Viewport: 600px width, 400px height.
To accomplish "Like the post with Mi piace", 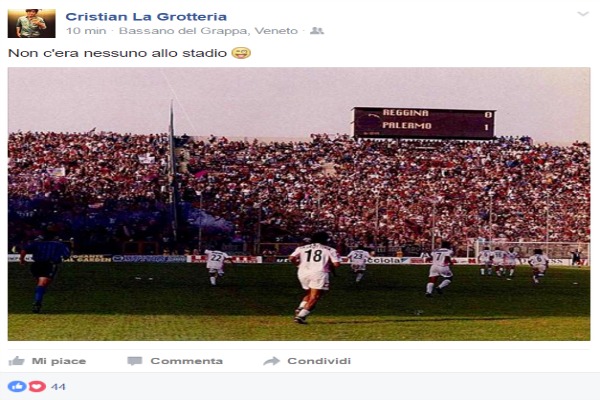I will pos(47,361).
